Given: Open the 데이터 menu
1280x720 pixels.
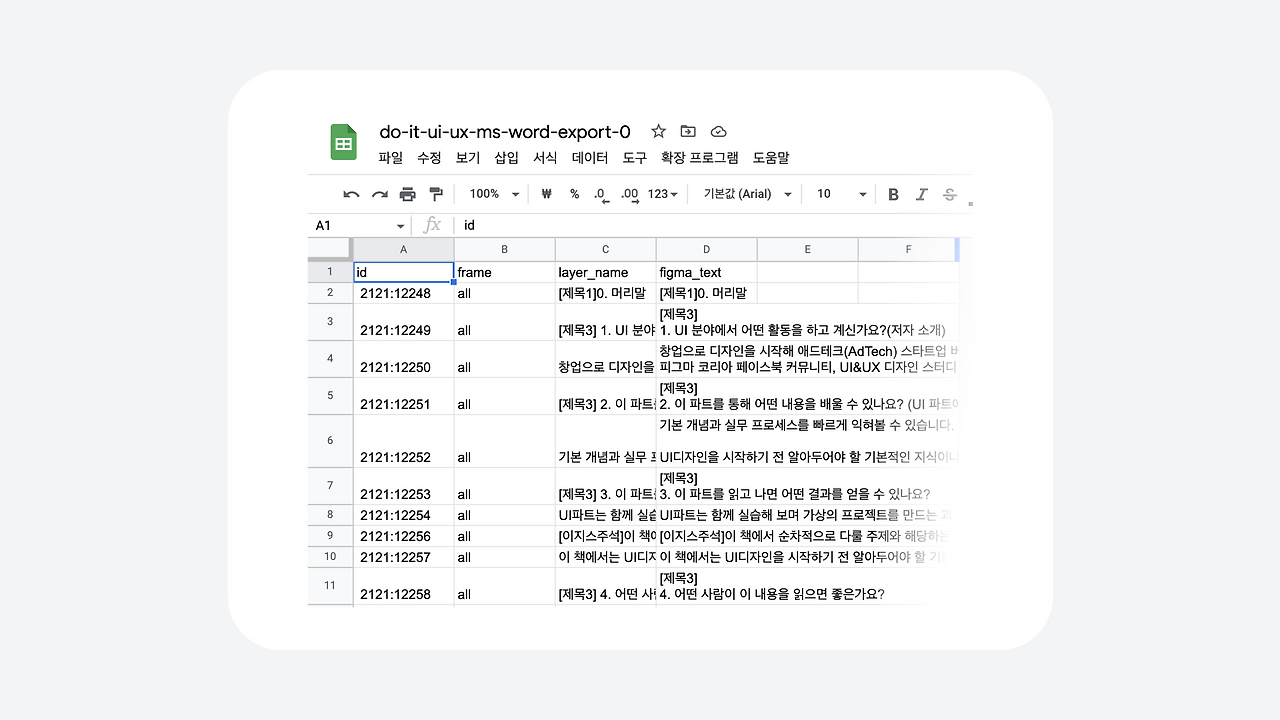Looking at the screenshot, I should click(x=590, y=158).
